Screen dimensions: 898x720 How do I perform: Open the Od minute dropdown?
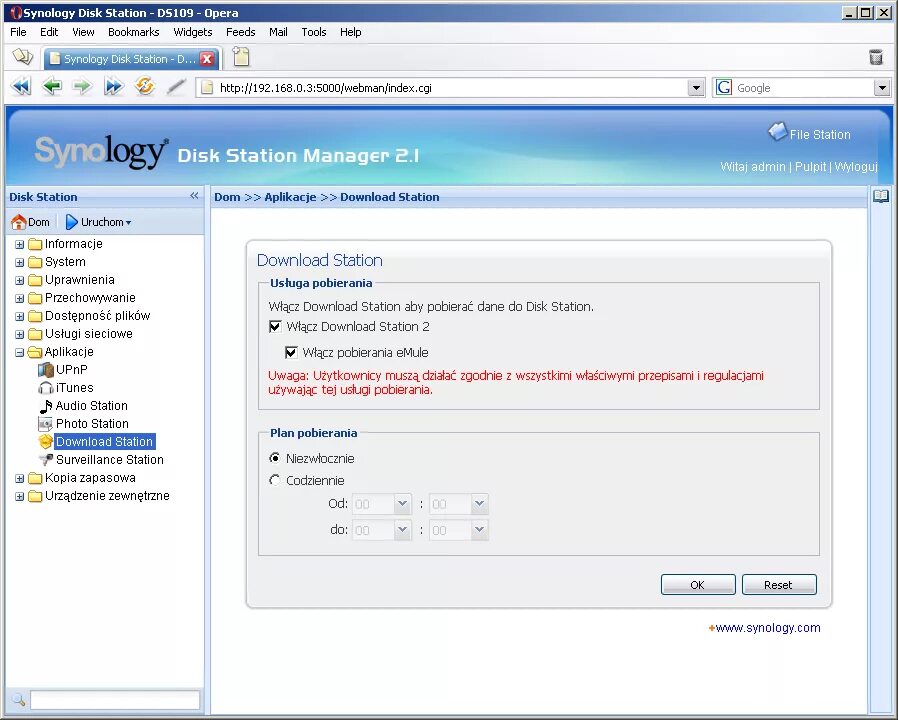pos(479,504)
